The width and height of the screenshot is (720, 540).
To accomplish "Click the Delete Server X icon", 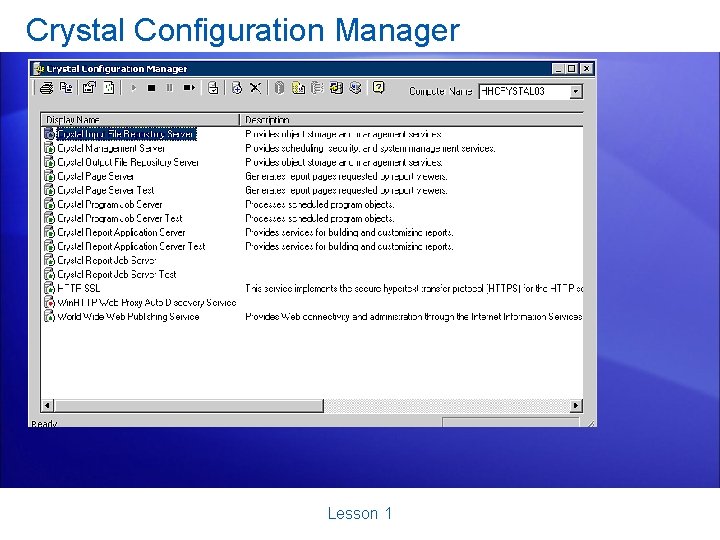I will (255, 88).
